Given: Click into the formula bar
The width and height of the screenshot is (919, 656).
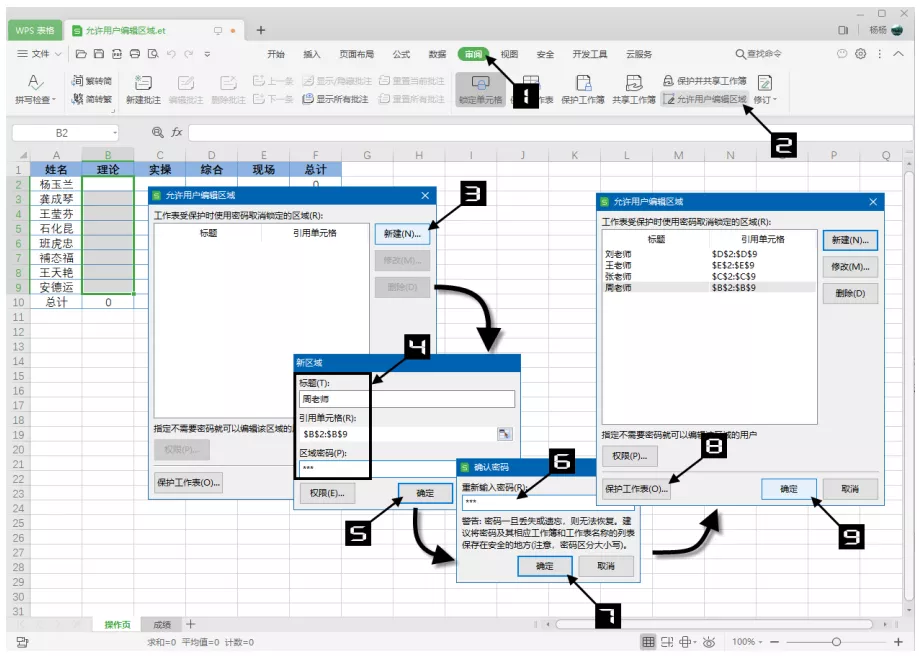Looking at the screenshot, I should coord(550,133).
